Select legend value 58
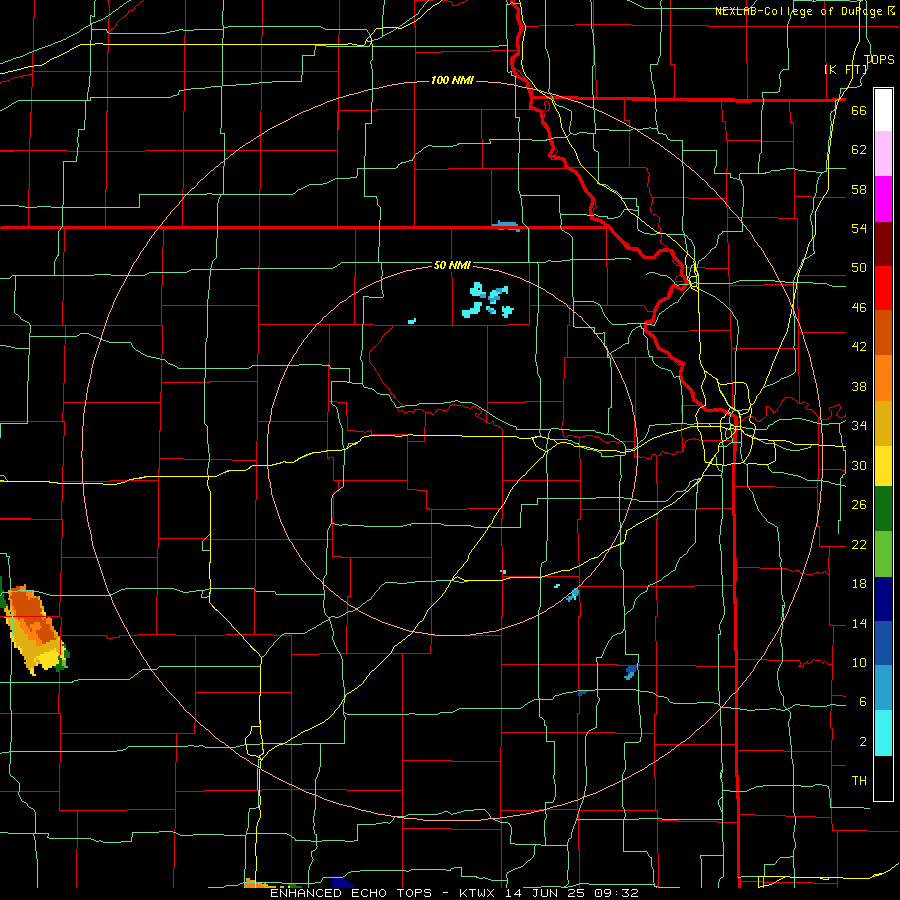The width and height of the screenshot is (900, 900). (859, 189)
